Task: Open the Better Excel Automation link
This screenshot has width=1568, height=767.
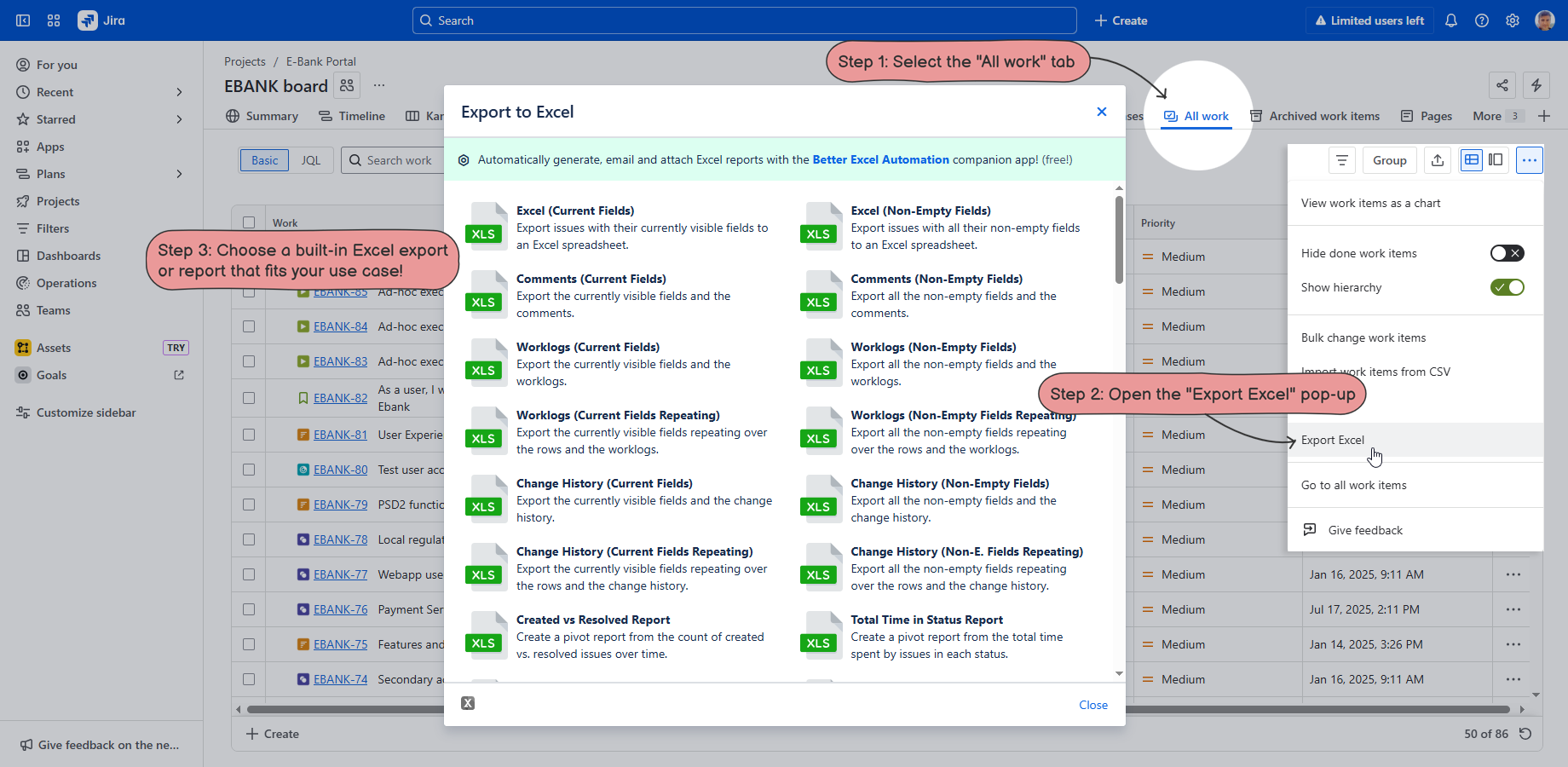Action: point(880,159)
